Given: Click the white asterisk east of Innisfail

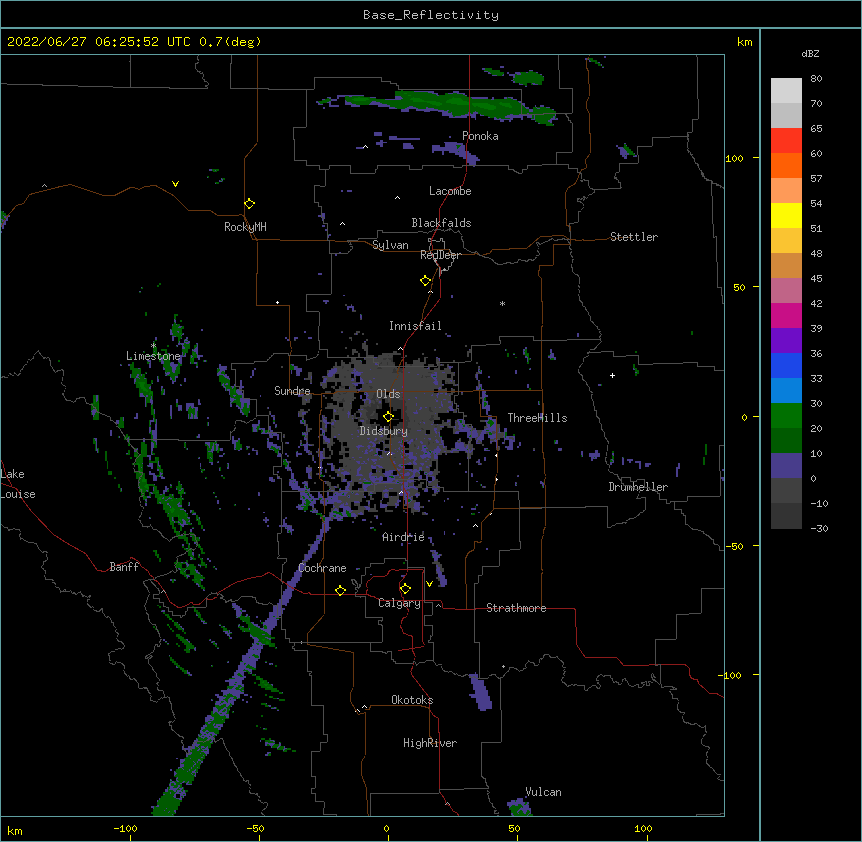Looking at the screenshot, I should (x=502, y=304).
